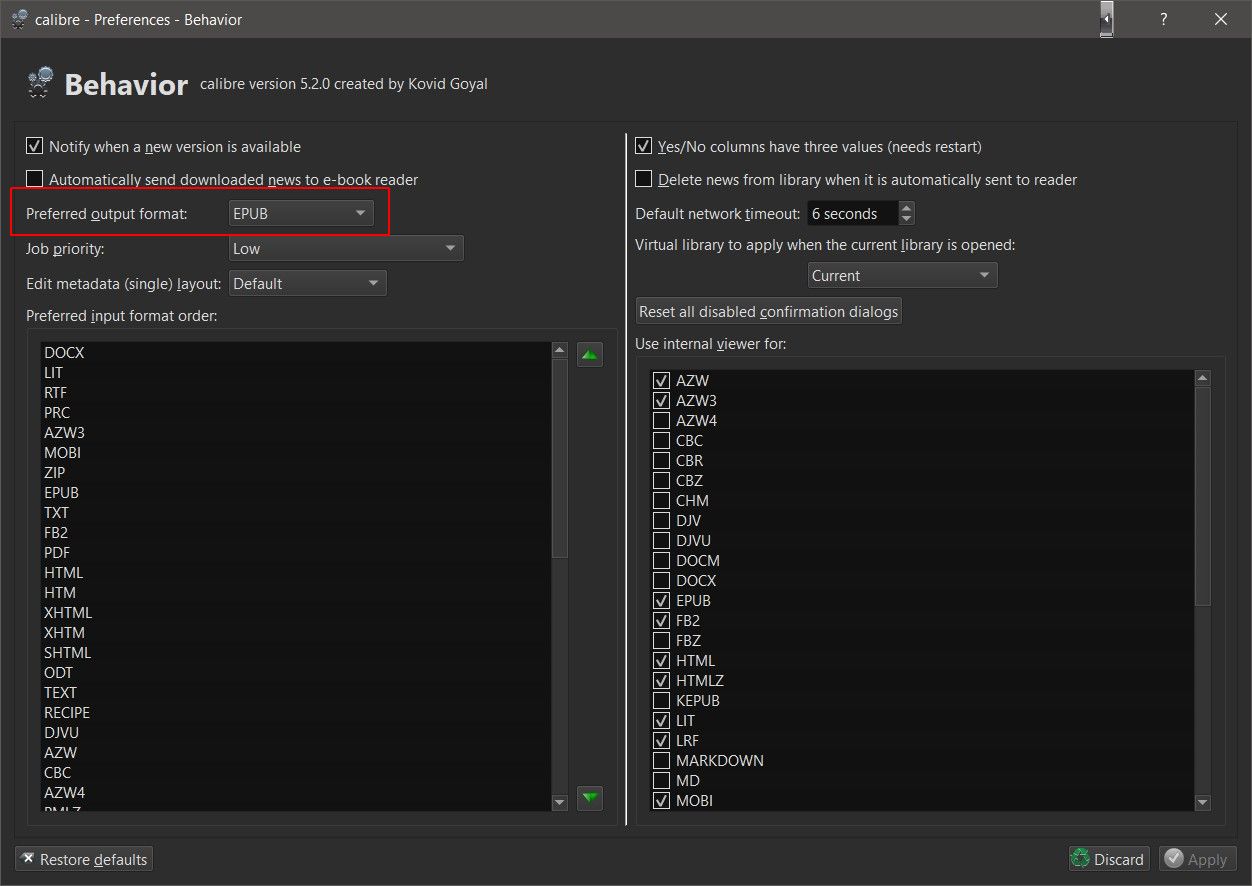Click the Restore defaults X icon

(x=28, y=859)
